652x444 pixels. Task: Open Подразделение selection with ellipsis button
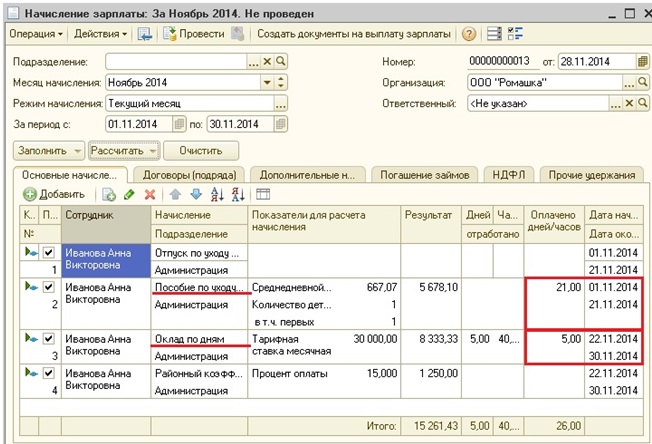[254, 62]
